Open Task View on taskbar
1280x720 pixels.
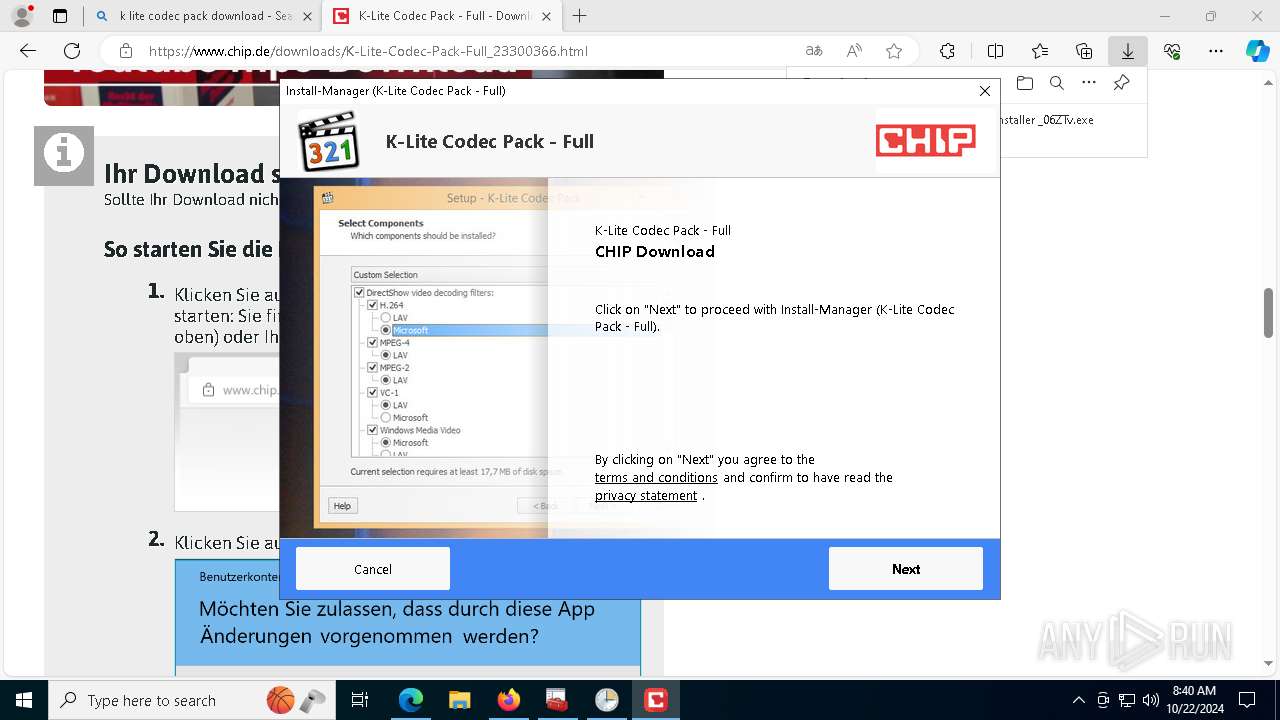pos(360,700)
